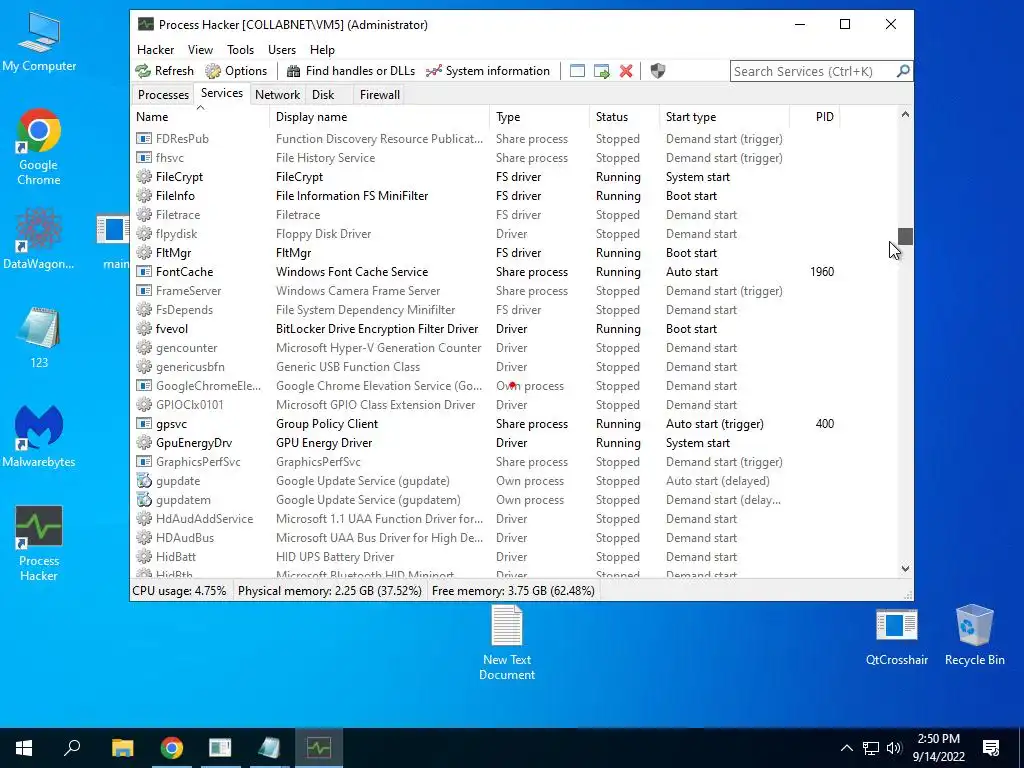The width and height of the screenshot is (1024, 768).
Task: Click the FontCache service icon
Action: pyautogui.click(x=144, y=272)
